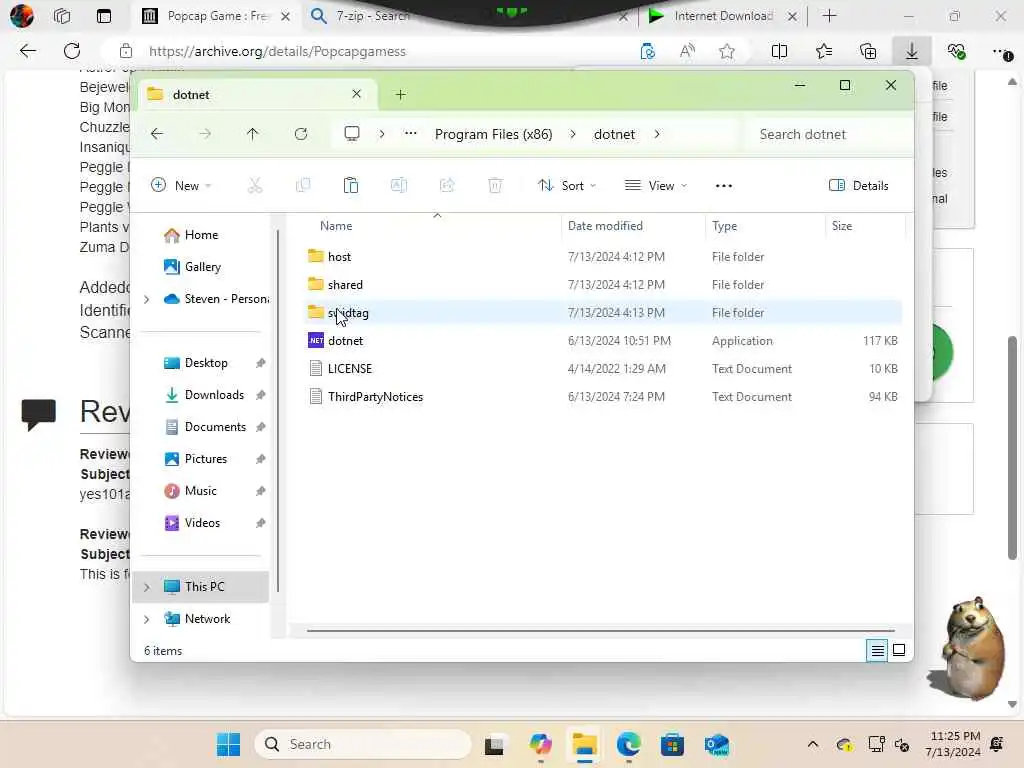
Task: Sort by the Date modified column header
Action: point(605,226)
